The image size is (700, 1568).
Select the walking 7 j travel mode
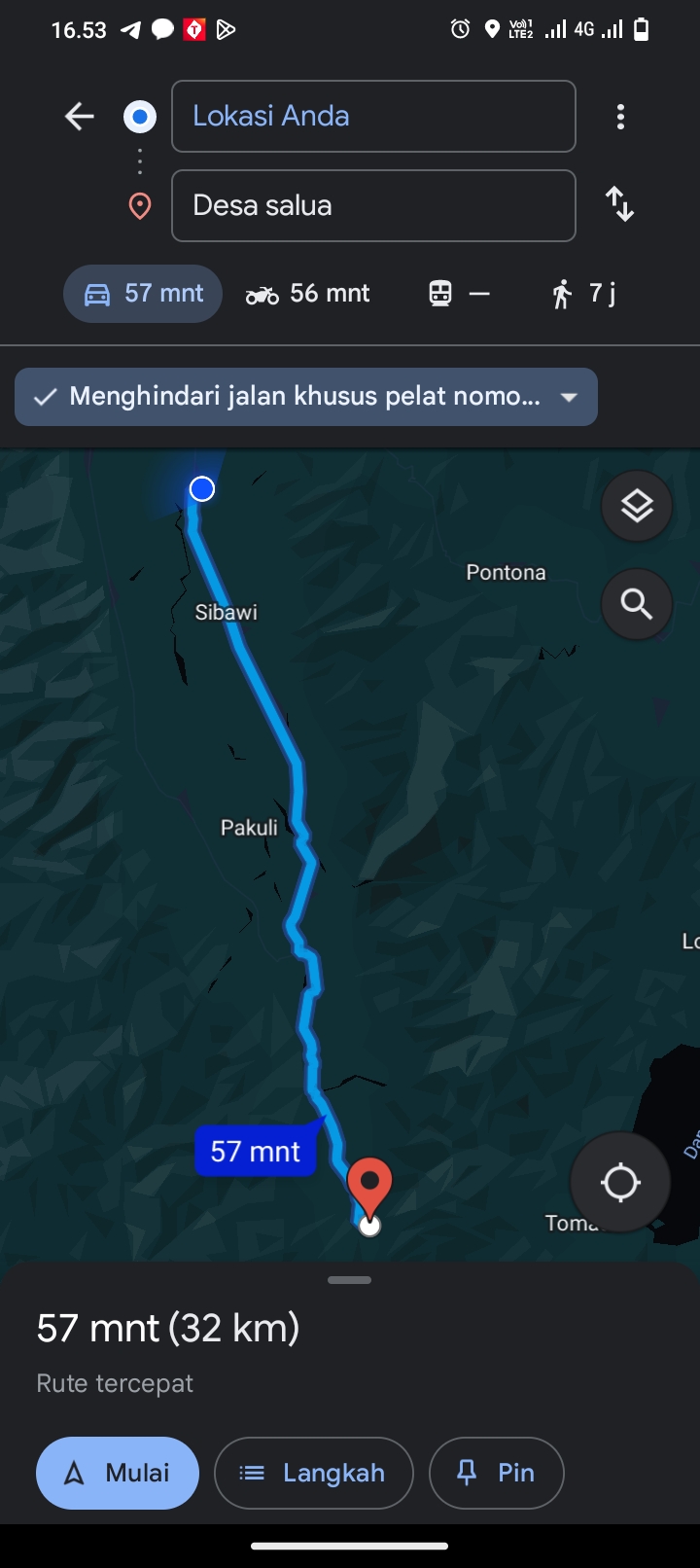pyautogui.click(x=583, y=294)
